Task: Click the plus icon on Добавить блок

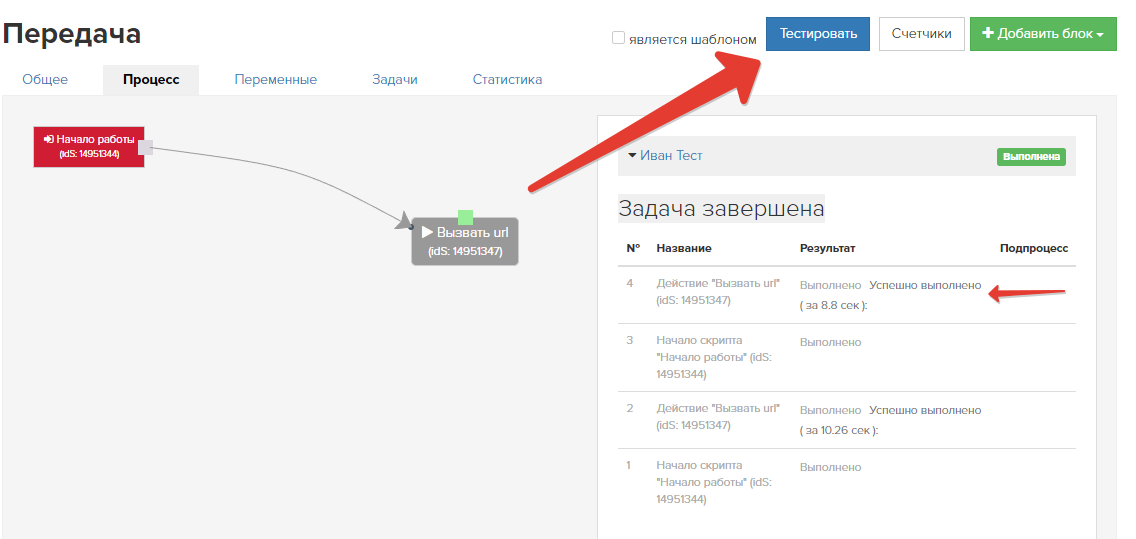Action: tap(987, 33)
